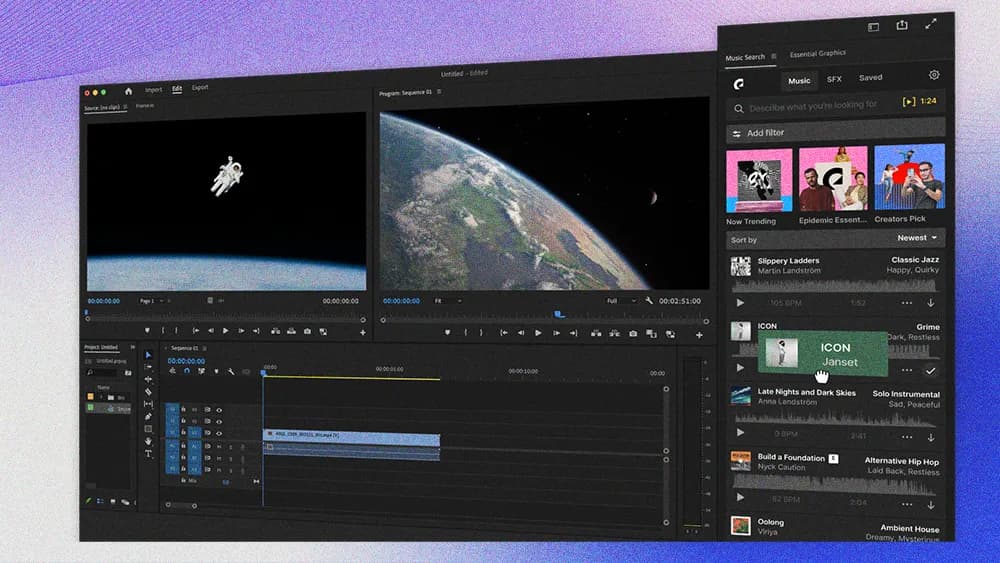1000x563 pixels.
Task: Select the Type tool in the timeline toolbar
Action: pyautogui.click(x=149, y=454)
